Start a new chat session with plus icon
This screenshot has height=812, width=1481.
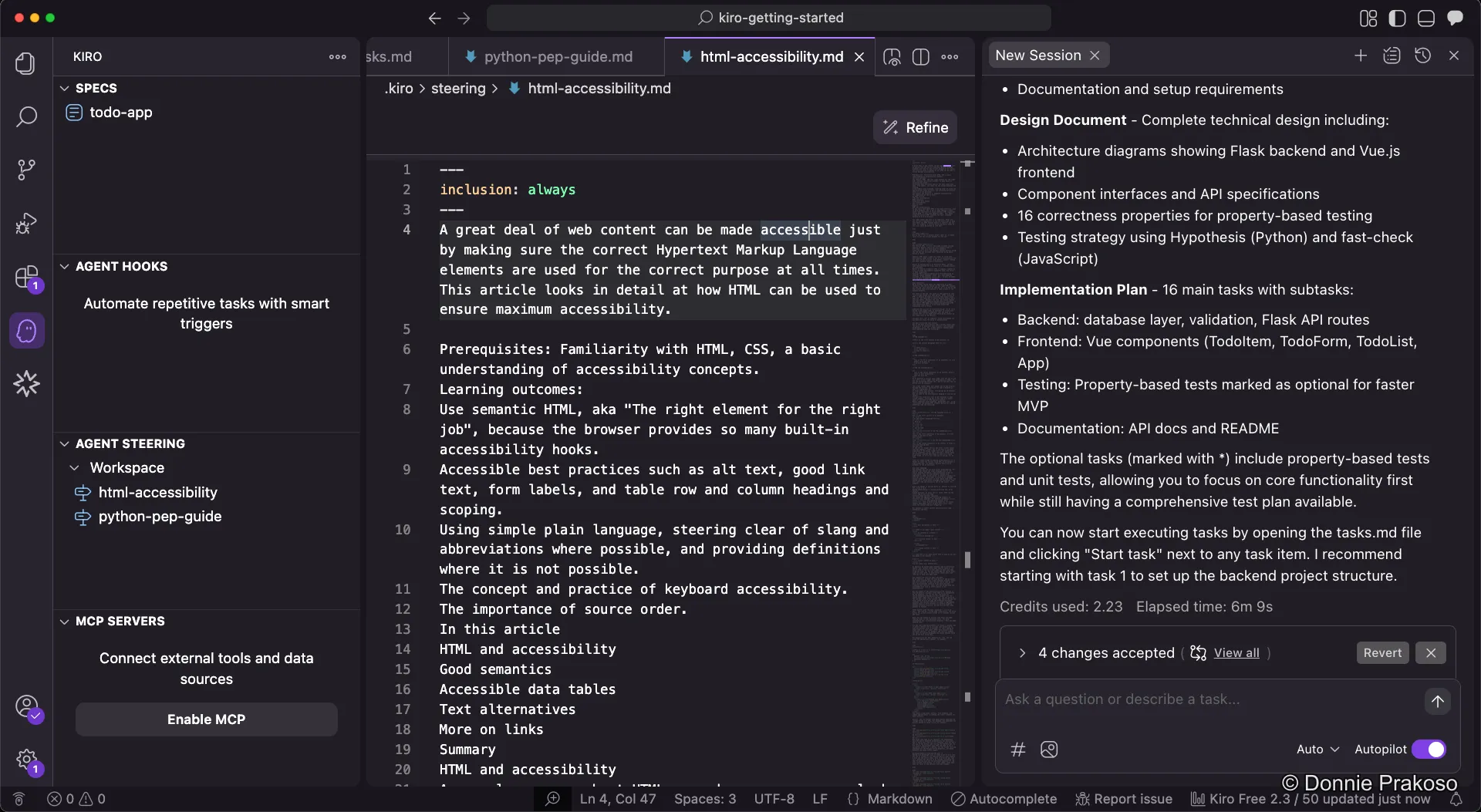click(x=1361, y=56)
